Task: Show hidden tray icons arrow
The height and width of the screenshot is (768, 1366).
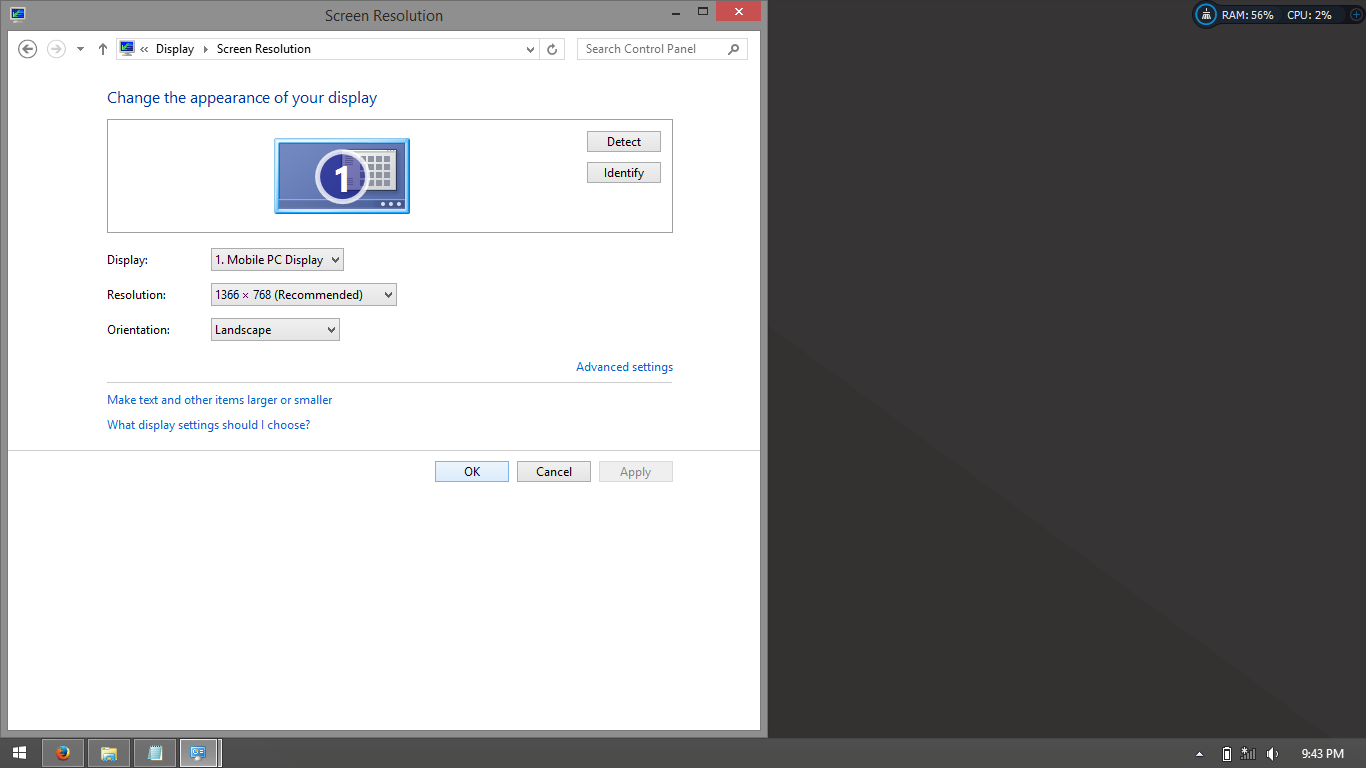Action: [x=1199, y=754]
